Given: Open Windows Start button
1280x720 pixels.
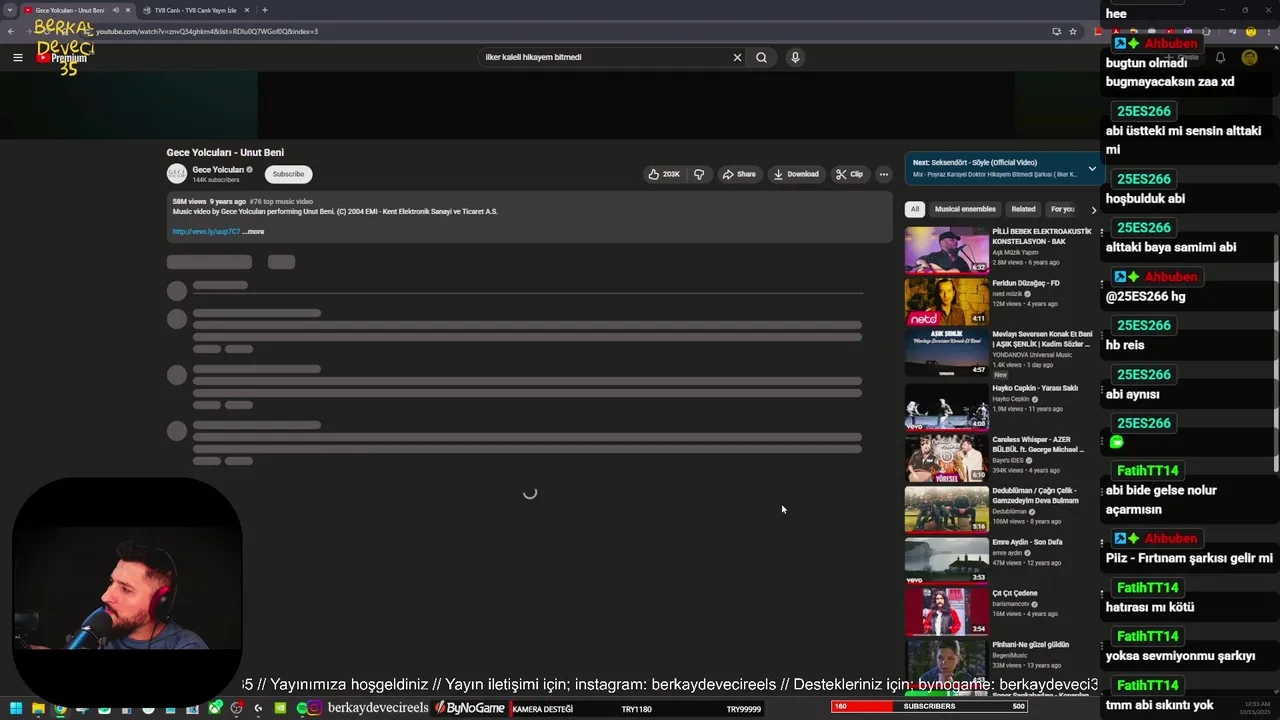Looking at the screenshot, I should (x=15, y=709).
